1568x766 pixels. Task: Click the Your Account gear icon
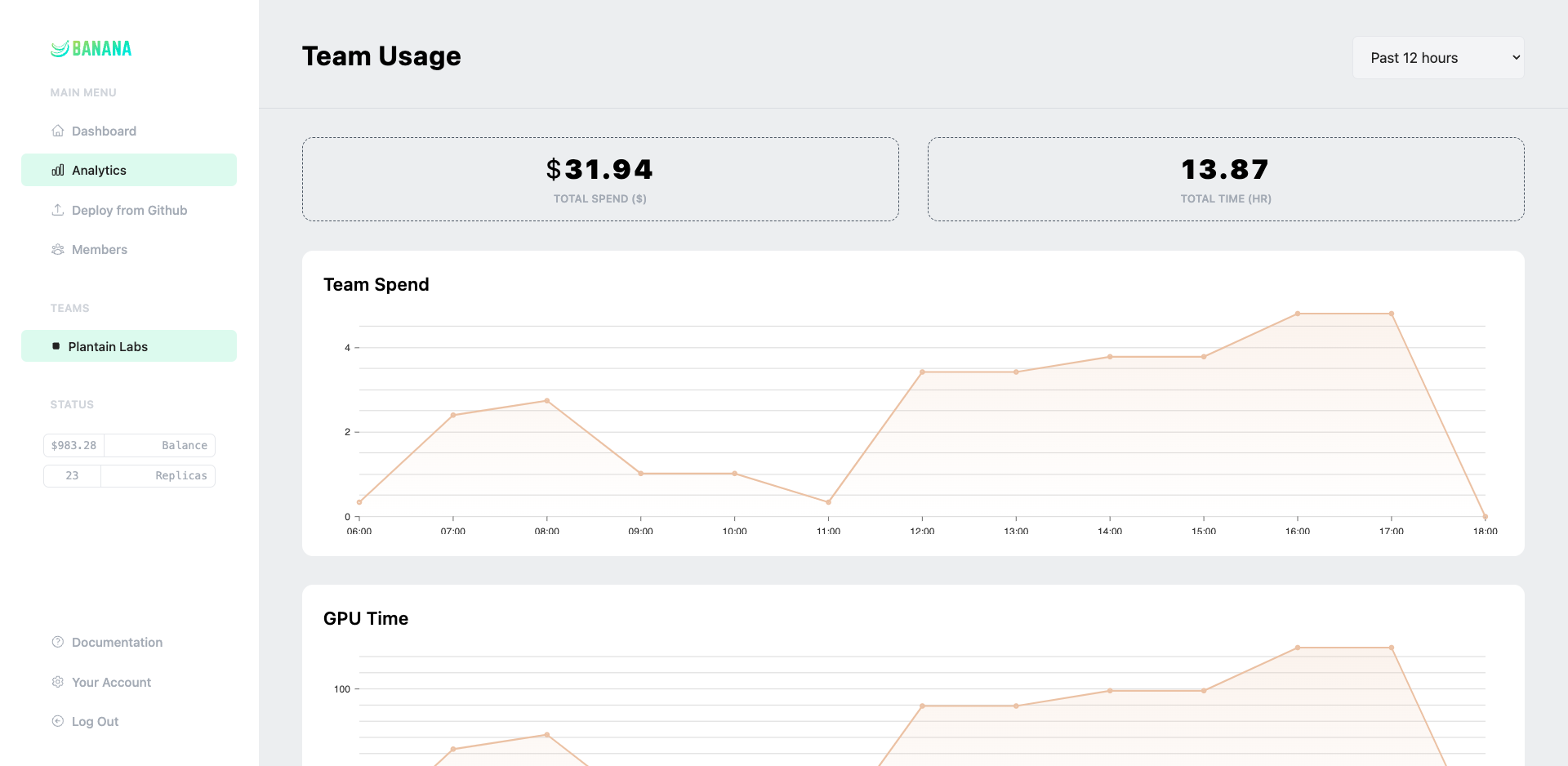pos(58,682)
